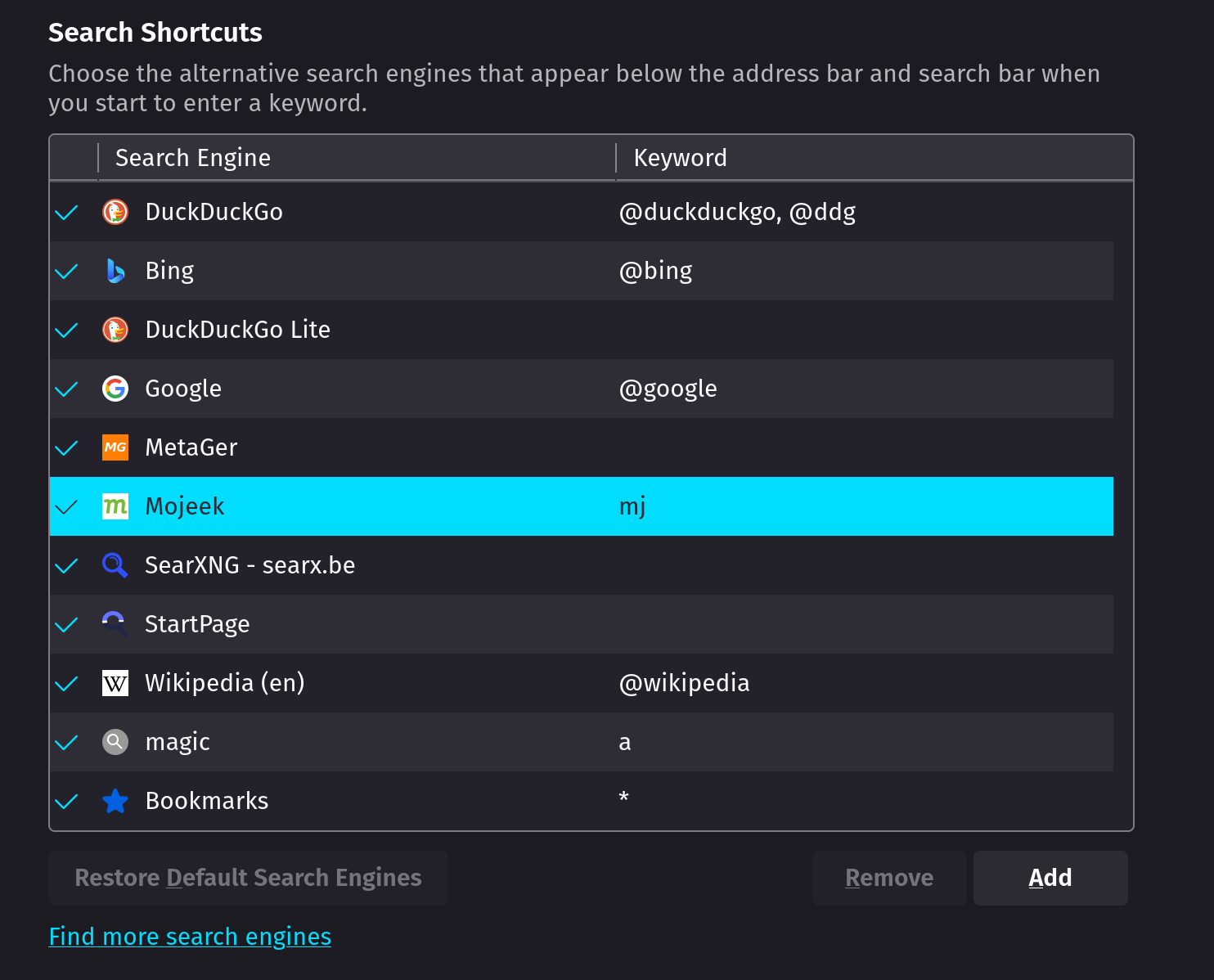Click the magic keyword 'a' cell
Viewport: 1214px width, 980px height.
(x=625, y=743)
